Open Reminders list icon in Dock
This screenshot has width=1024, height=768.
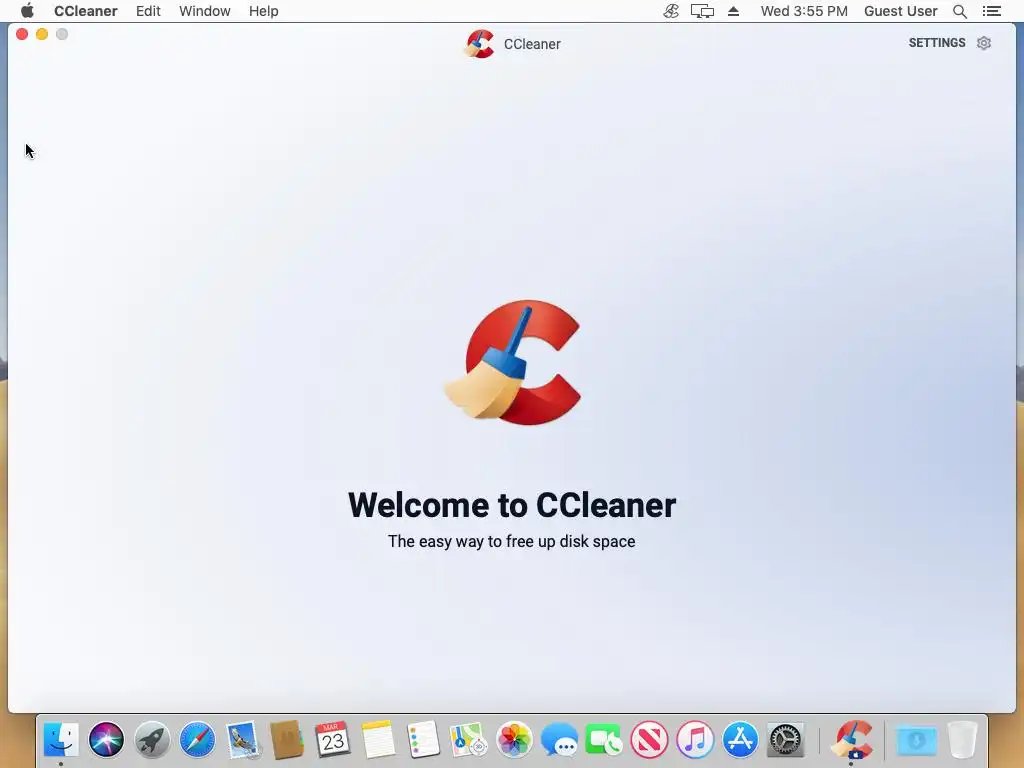click(x=423, y=740)
